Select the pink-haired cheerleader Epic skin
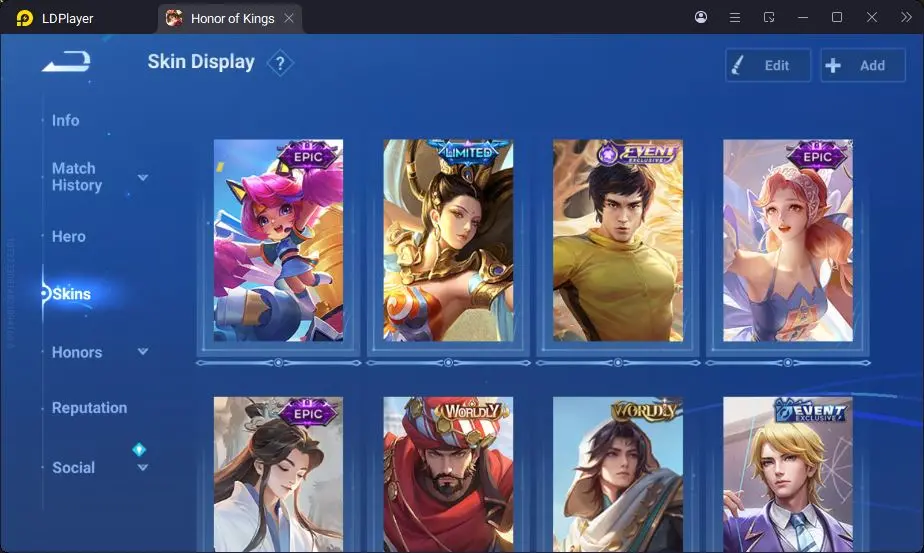 click(278, 241)
